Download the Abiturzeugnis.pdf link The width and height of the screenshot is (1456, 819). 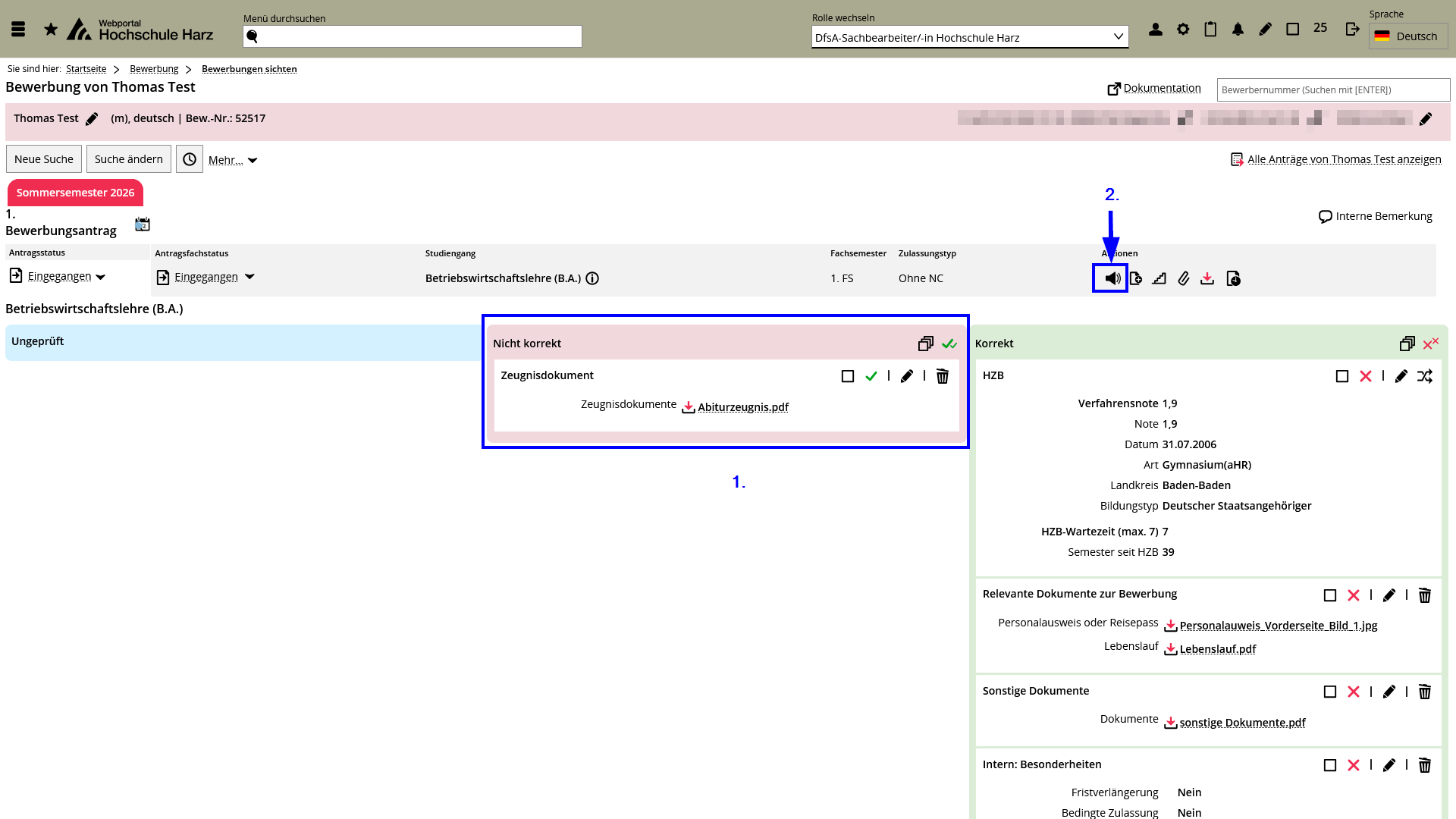click(x=742, y=407)
